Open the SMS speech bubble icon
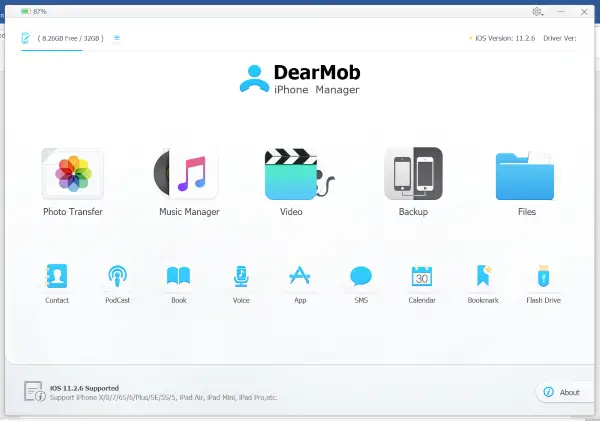Screen dimensions: 600x421 coord(361,276)
